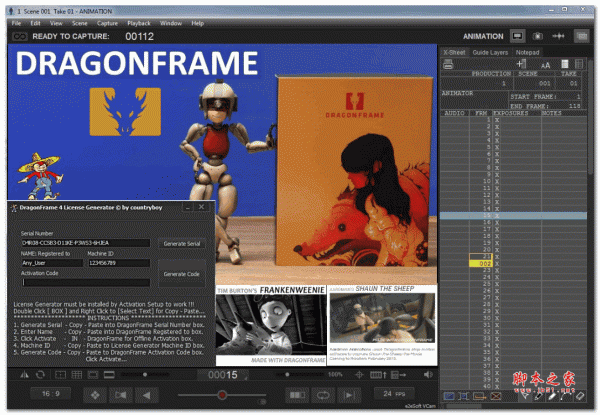
Task: Select the black marker drawing tool
Action: click(538, 396)
